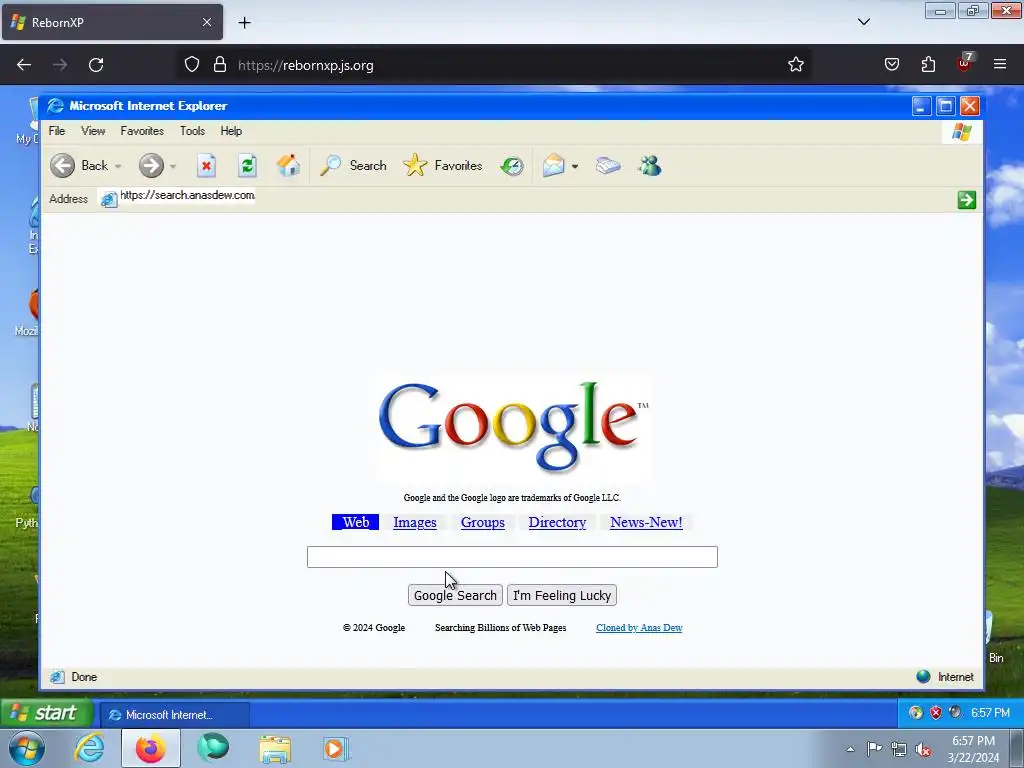Viewport: 1024px width, 768px height.
Task: Open the Windows 7 Start orb
Action: tap(27, 748)
